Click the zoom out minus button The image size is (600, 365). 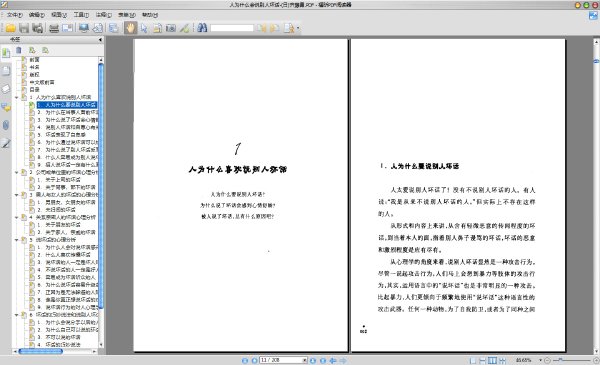(x=547, y=360)
